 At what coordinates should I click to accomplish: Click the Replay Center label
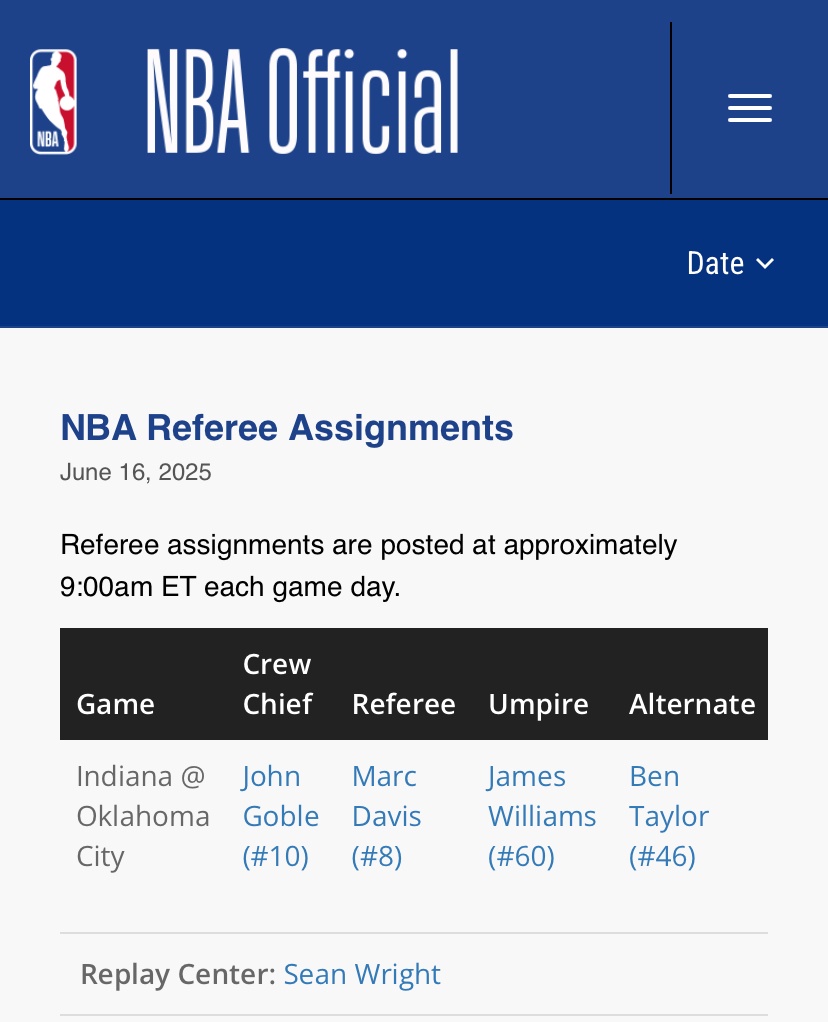point(178,974)
